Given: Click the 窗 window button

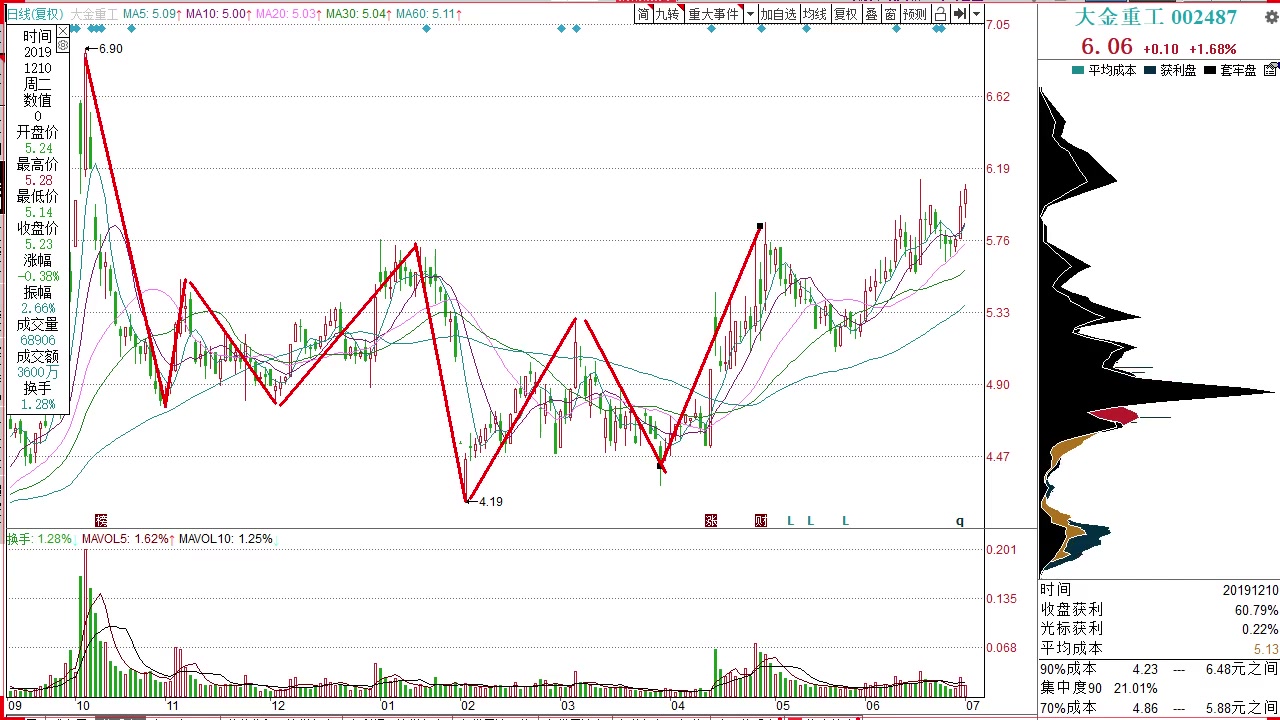Looking at the screenshot, I should tap(890, 14).
